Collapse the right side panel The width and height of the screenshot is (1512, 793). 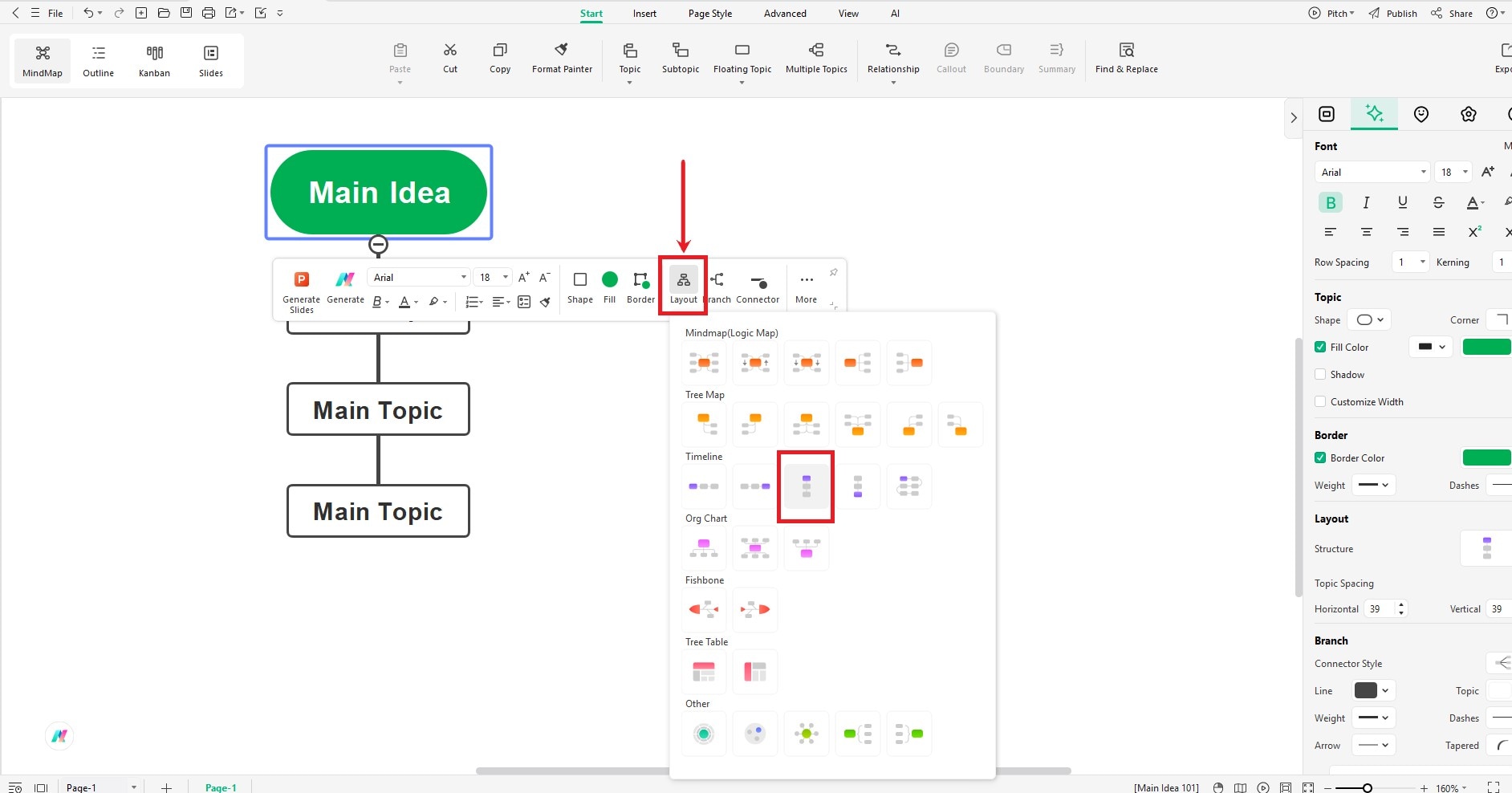pyautogui.click(x=1293, y=118)
